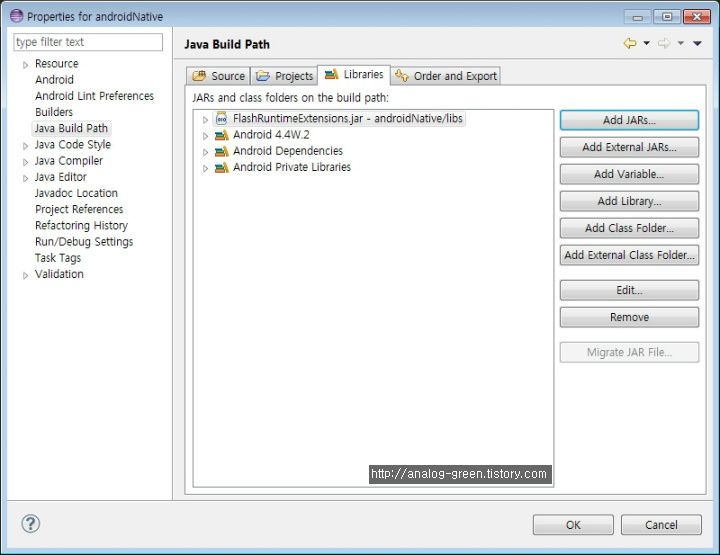Select the Libraries tab
Viewport: 720px width, 555px height.
[354, 74]
